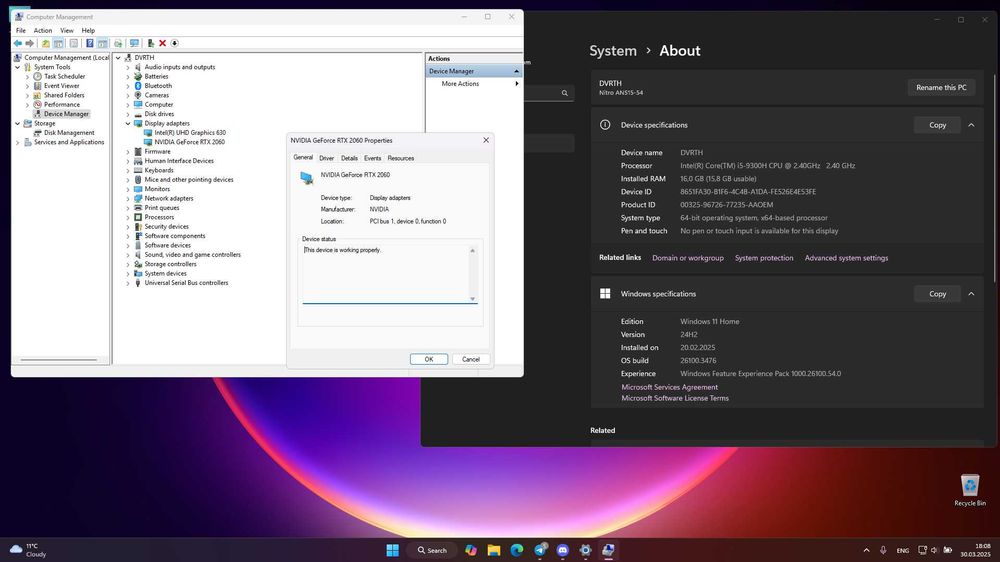Image resolution: width=1000 pixels, height=562 pixels.
Task: Click the red X Uninstall device icon
Action: pyautogui.click(x=163, y=43)
